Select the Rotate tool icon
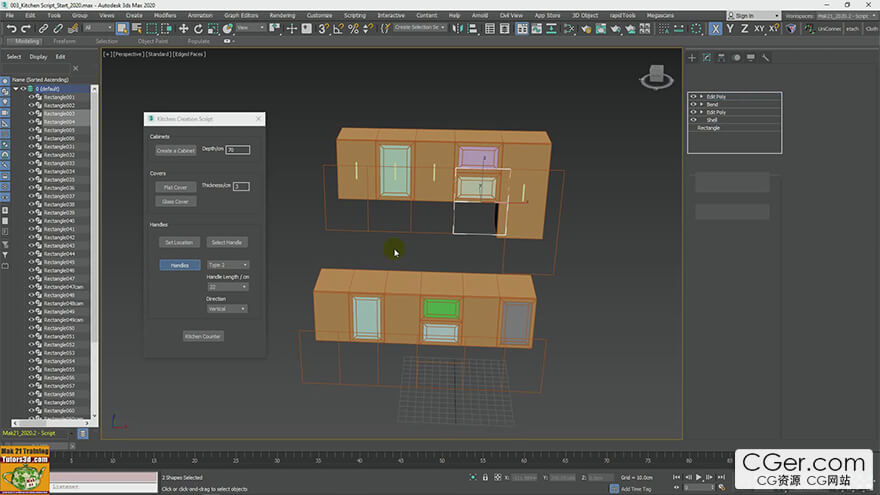The image size is (880, 495). tap(198, 28)
